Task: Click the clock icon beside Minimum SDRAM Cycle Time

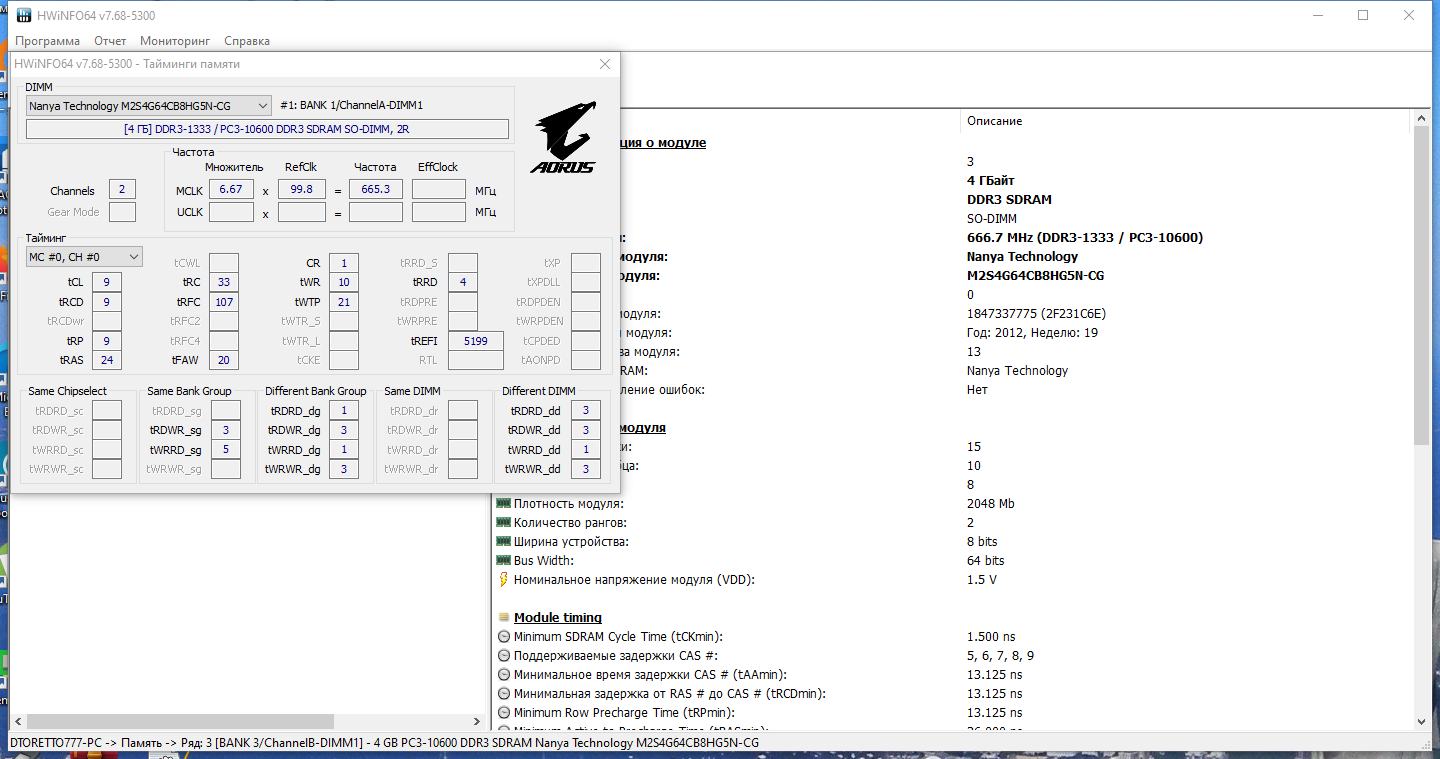Action: 503,637
